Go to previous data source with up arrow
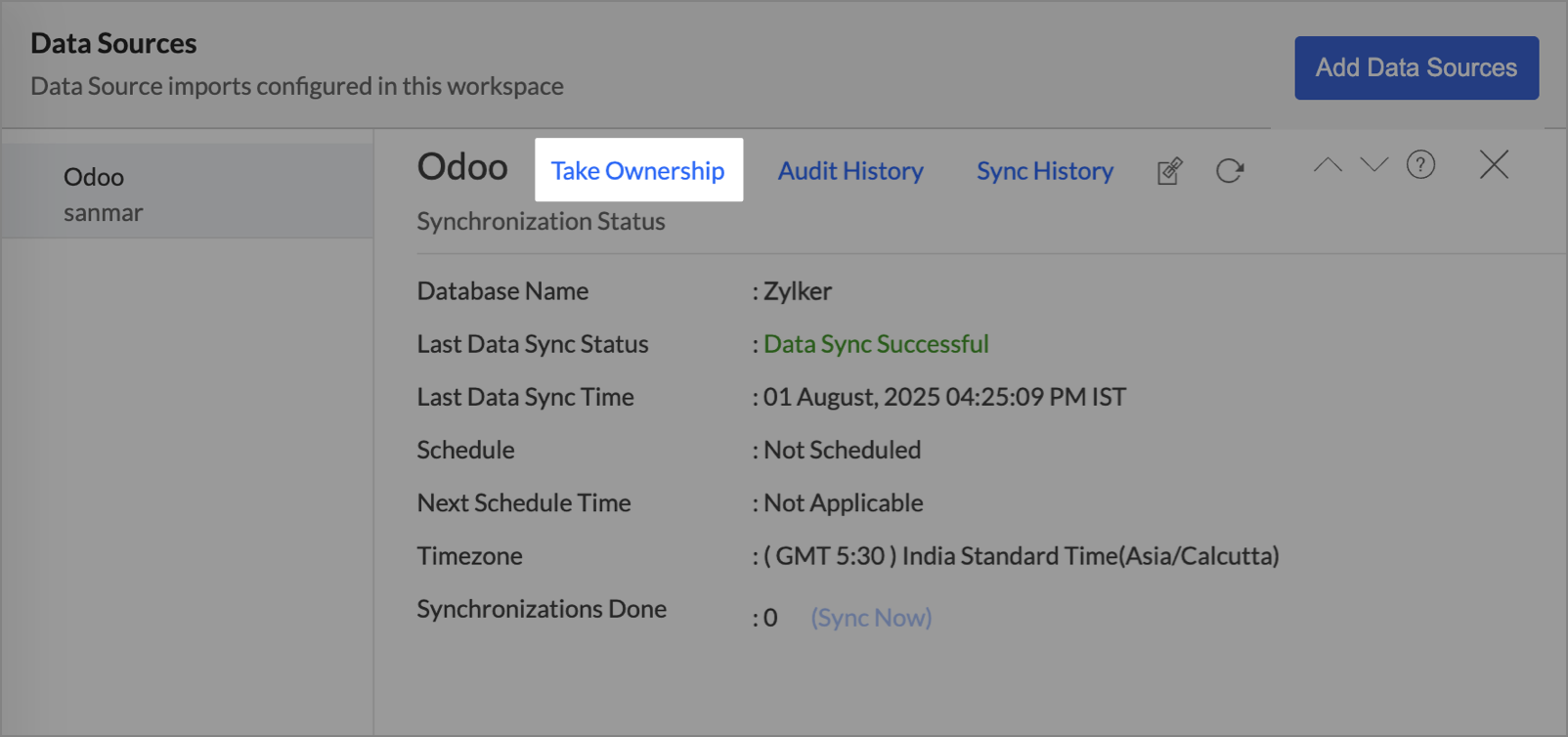 coord(1327,164)
